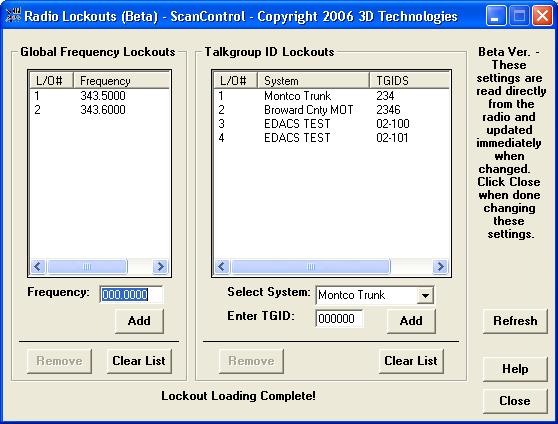Add the frequency to global lockouts
The width and height of the screenshot is (558, 424).
coord(139,321)
